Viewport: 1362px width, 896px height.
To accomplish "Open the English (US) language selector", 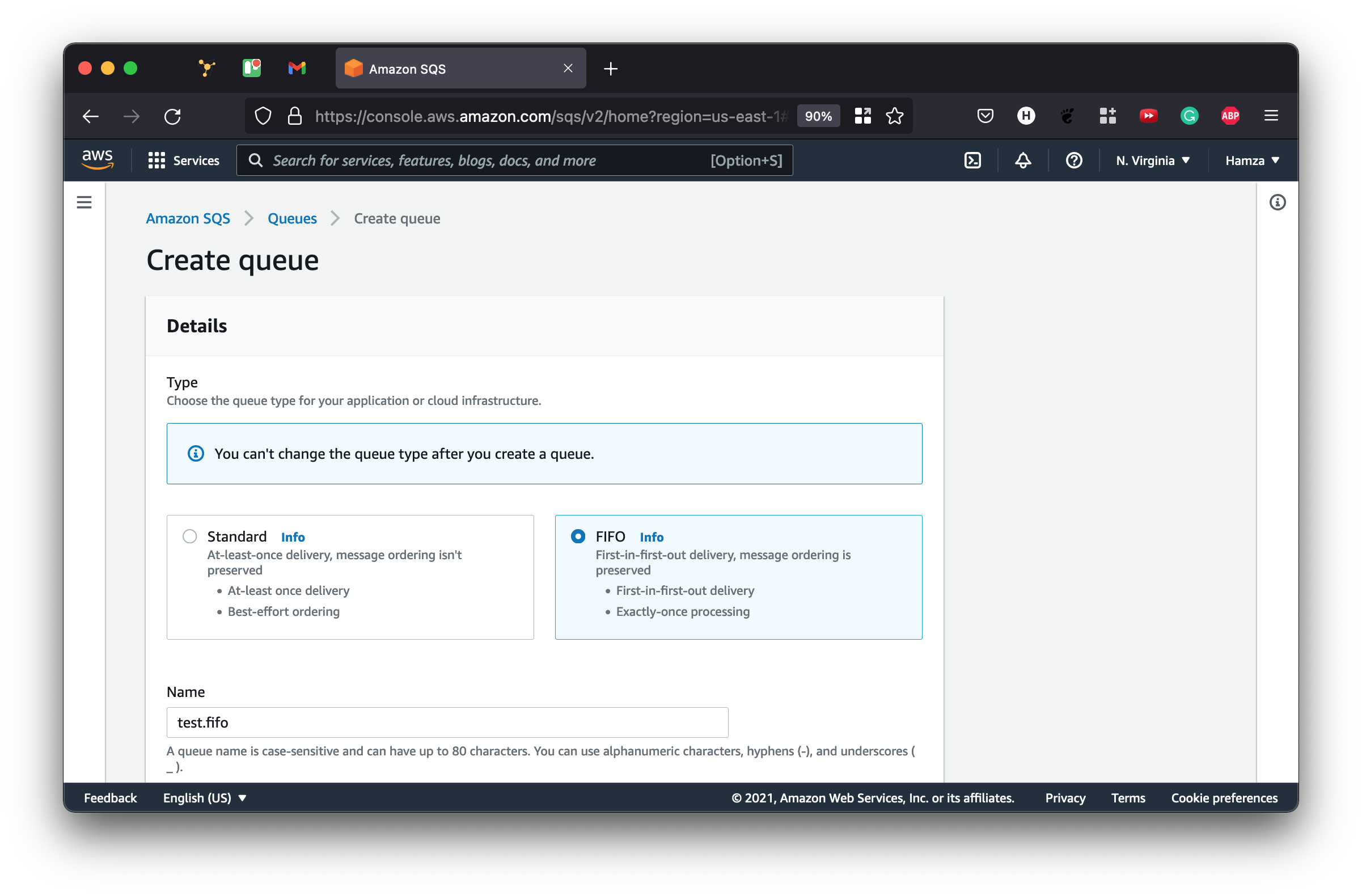I will 204,797.
